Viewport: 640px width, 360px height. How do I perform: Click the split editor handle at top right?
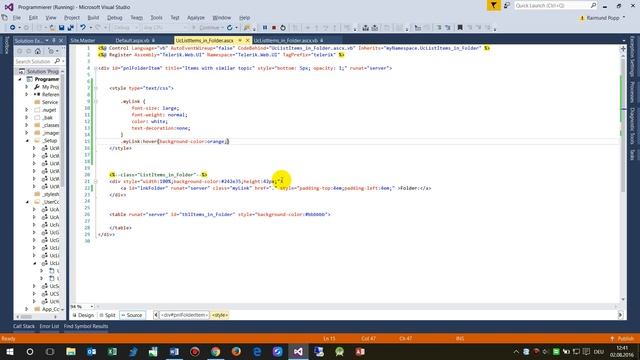pyautogui.click(x=623, y=49)
